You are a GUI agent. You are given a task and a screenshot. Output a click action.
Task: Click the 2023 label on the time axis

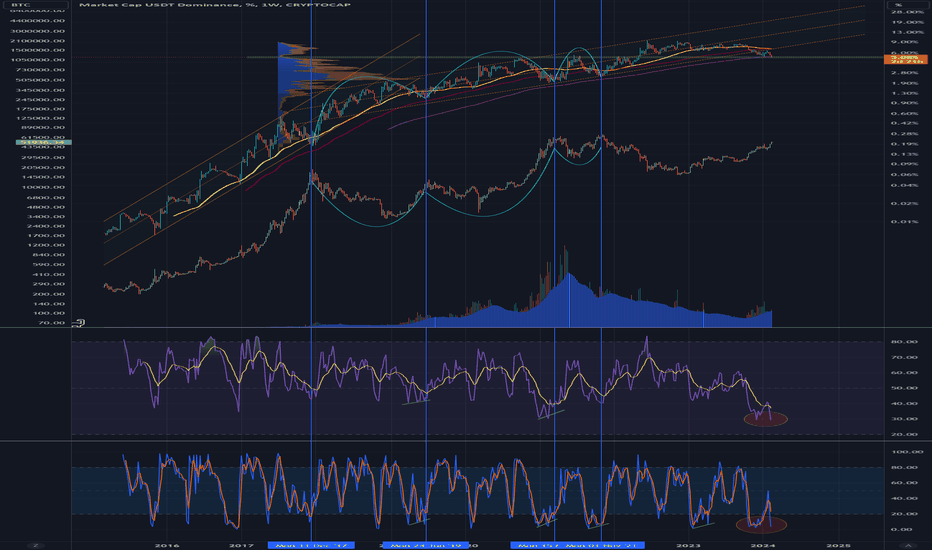pyautogui.click(x=688, y=545)
